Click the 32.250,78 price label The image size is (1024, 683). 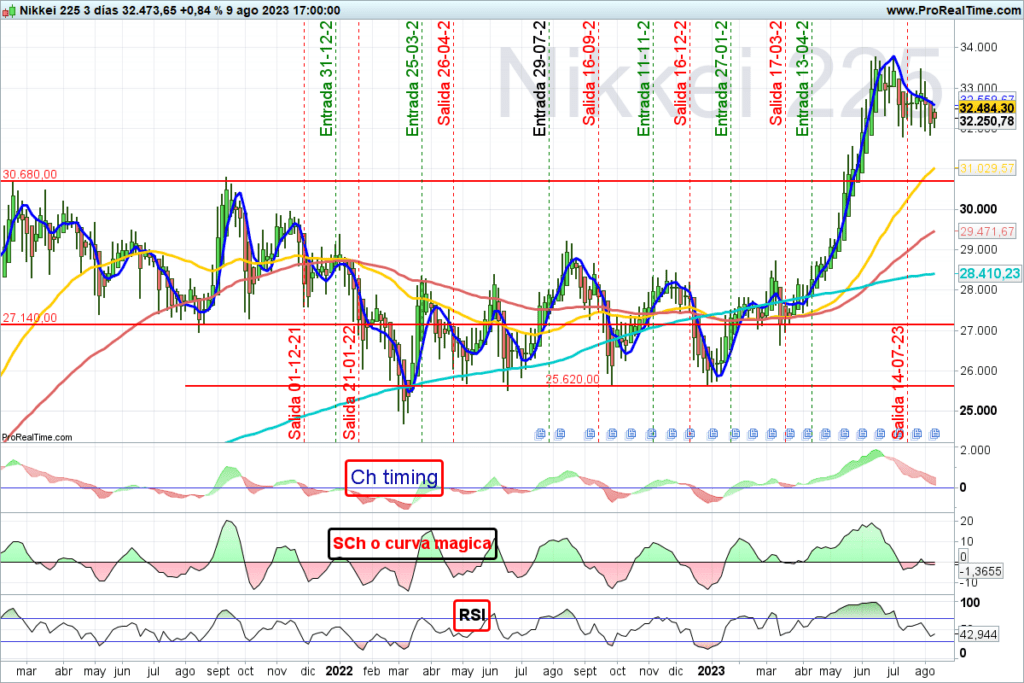click(x=987, y=121)
